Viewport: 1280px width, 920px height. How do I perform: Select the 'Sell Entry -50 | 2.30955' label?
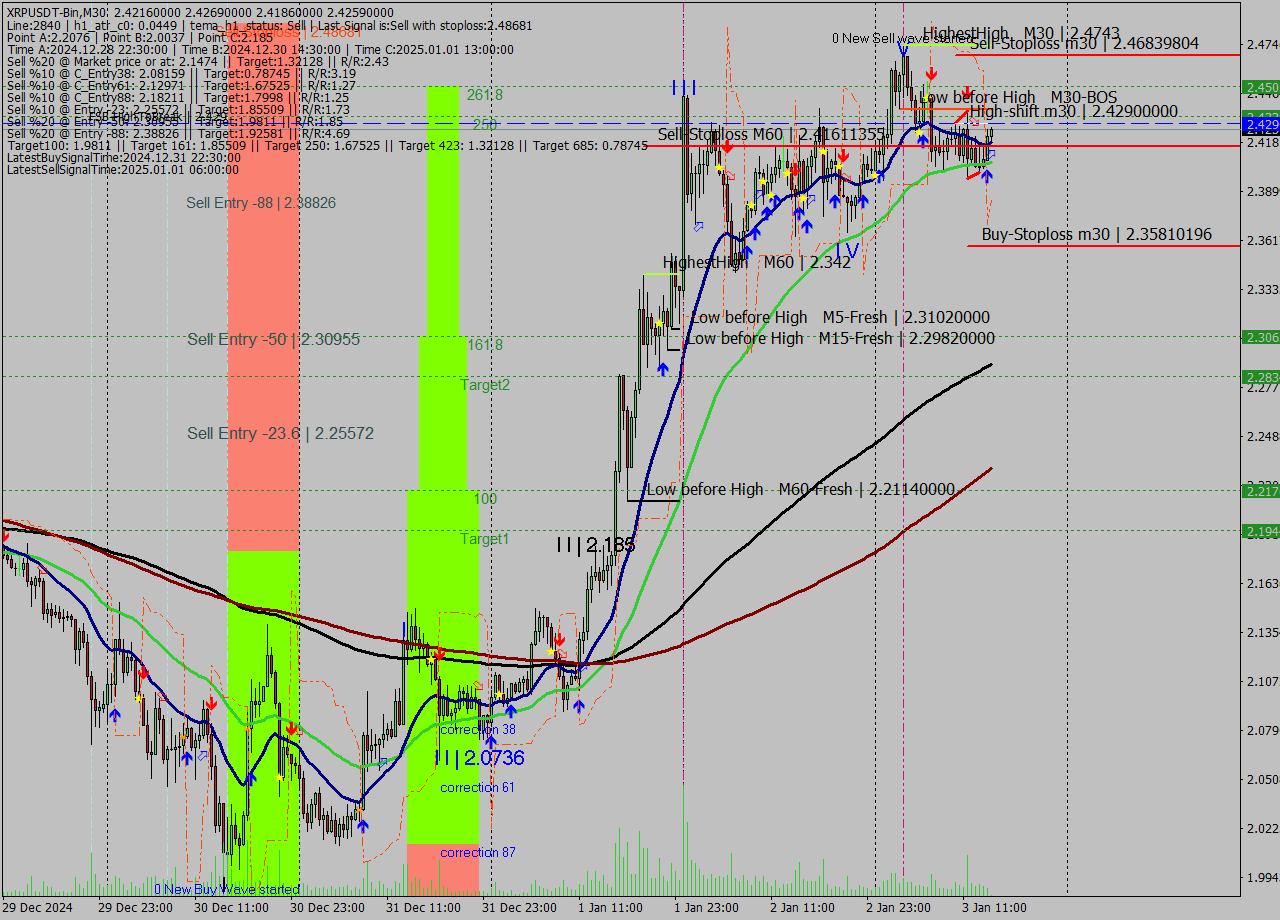pyautogui.click(x=273, y=340)
